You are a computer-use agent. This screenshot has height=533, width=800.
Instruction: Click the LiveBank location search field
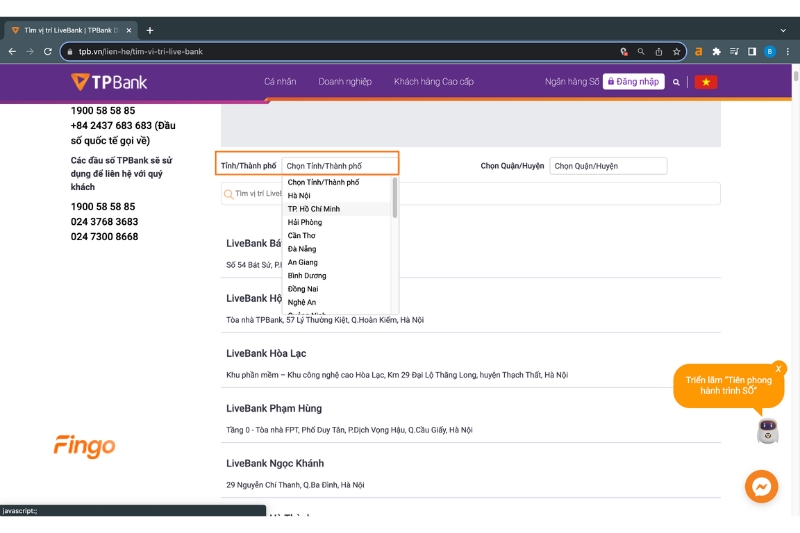click(470, 194)
